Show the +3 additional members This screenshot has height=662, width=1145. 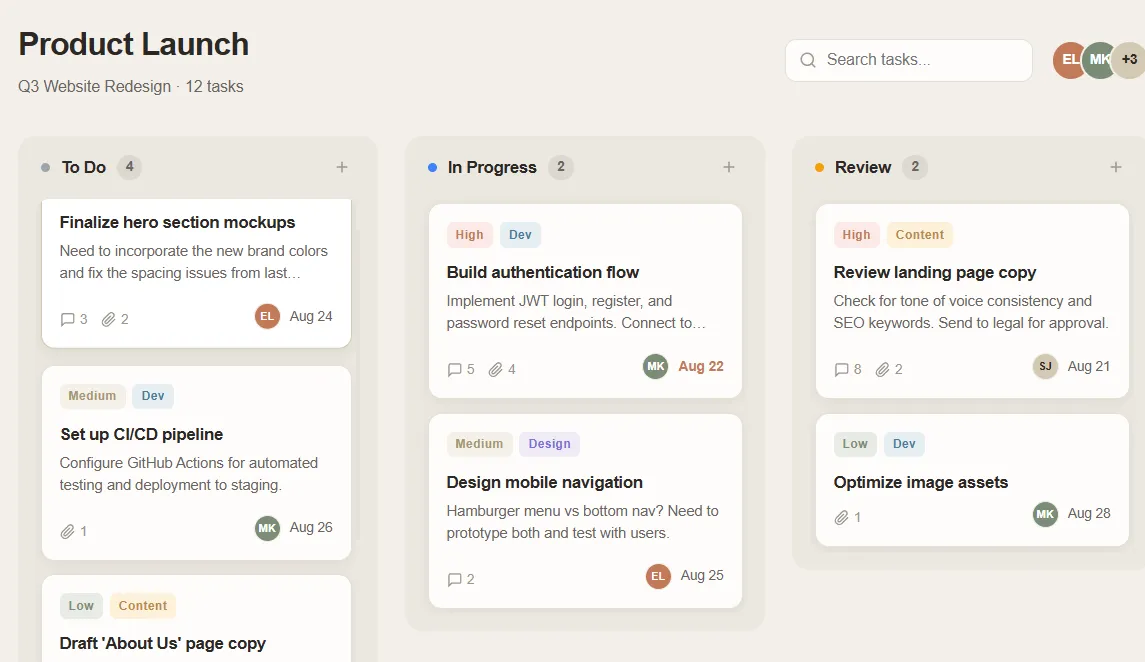coord(1129,60)
